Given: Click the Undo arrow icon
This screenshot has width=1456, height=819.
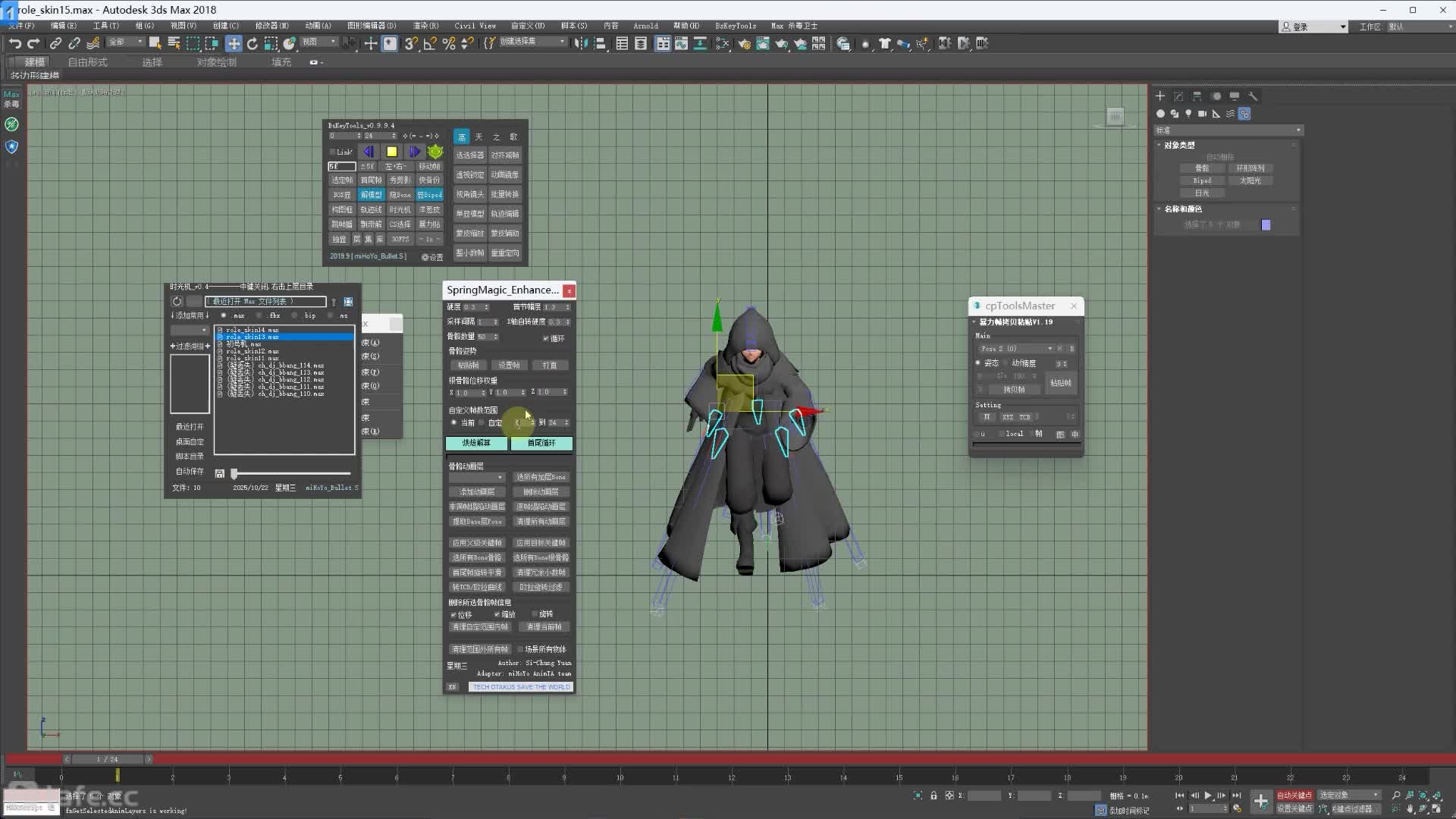Looking at the screenshot, I should [15, 43].
